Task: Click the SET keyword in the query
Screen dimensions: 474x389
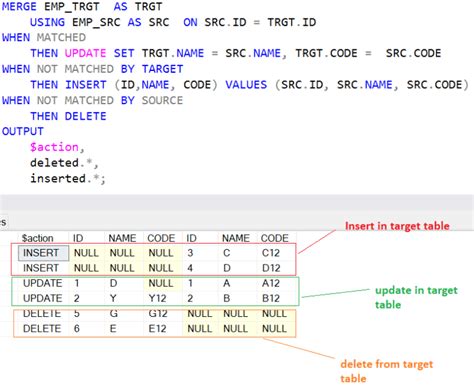Action: click(x=124, y=53)
